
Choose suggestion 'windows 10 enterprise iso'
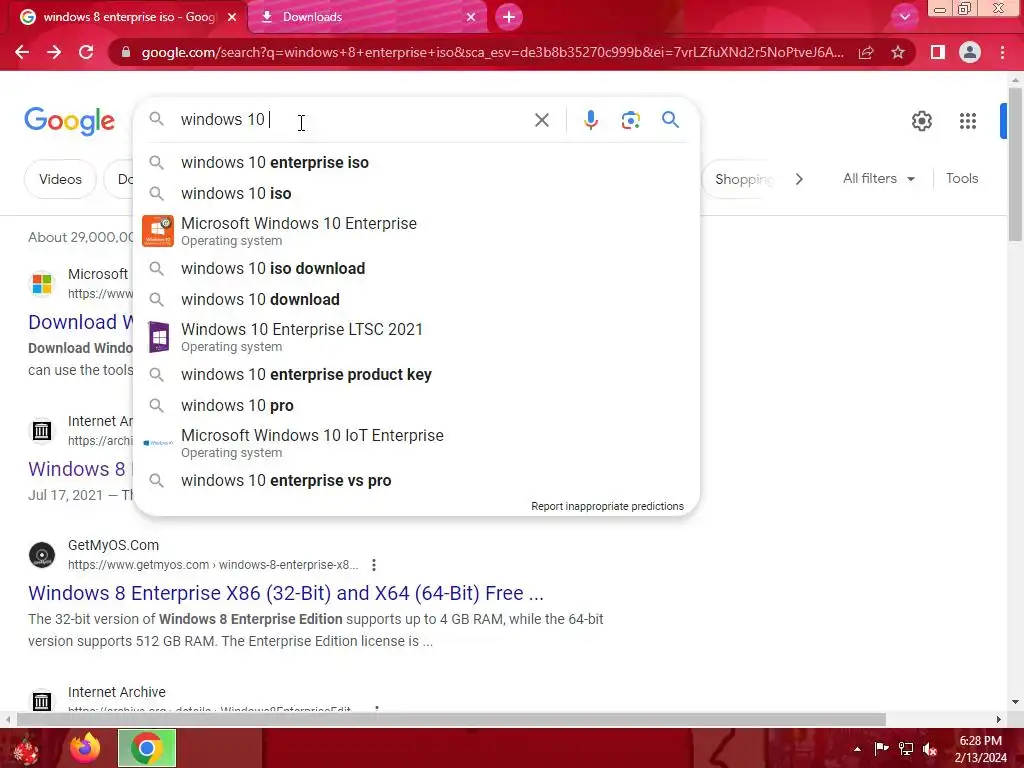(416, 163)
